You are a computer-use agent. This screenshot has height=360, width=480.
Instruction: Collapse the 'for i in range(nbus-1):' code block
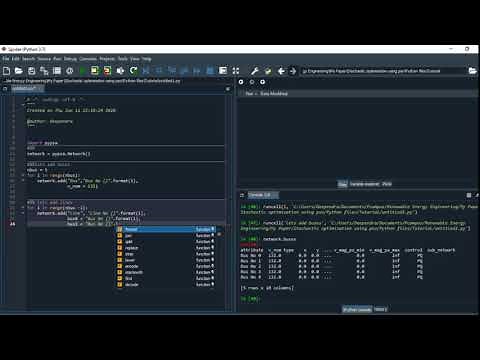(23, 207)
